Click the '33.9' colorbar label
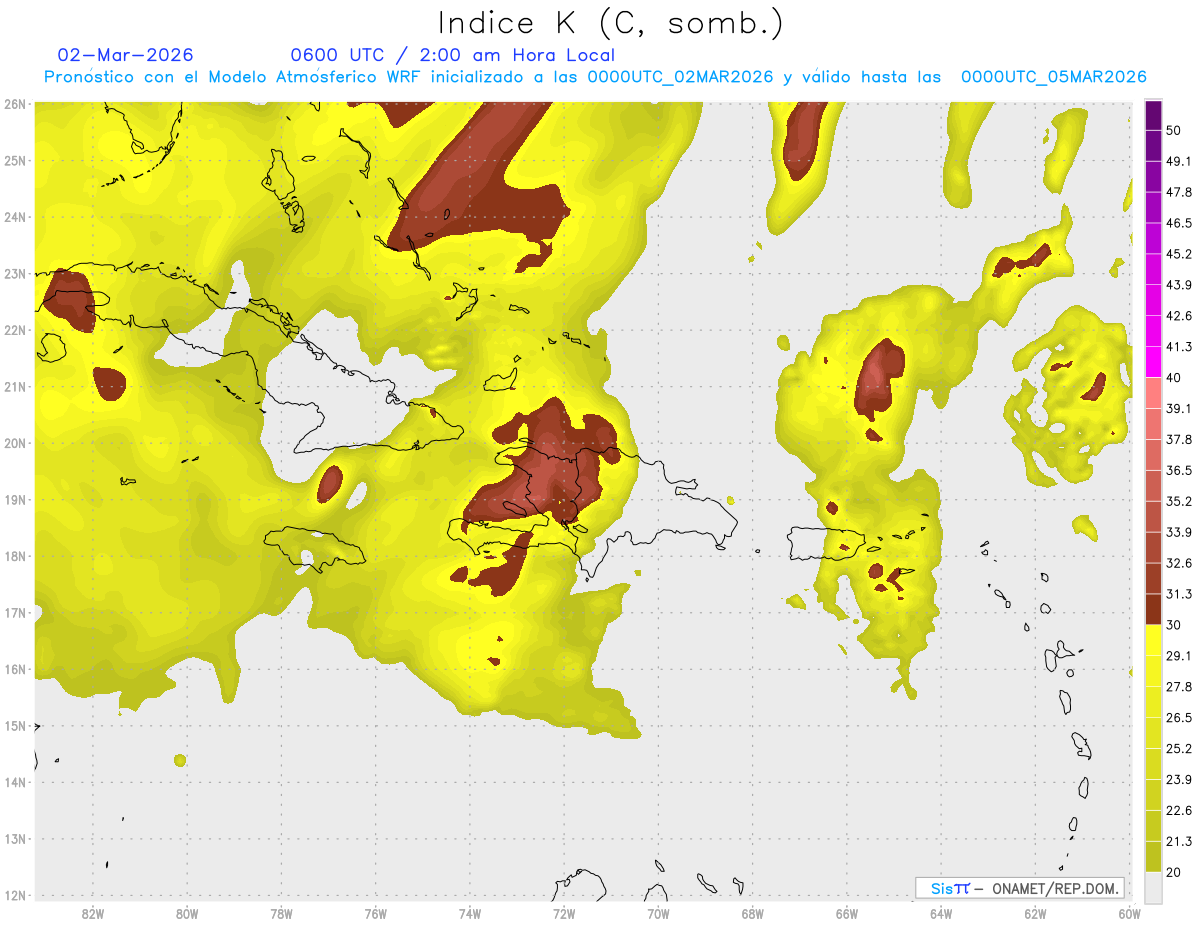 coord(1179,532)
